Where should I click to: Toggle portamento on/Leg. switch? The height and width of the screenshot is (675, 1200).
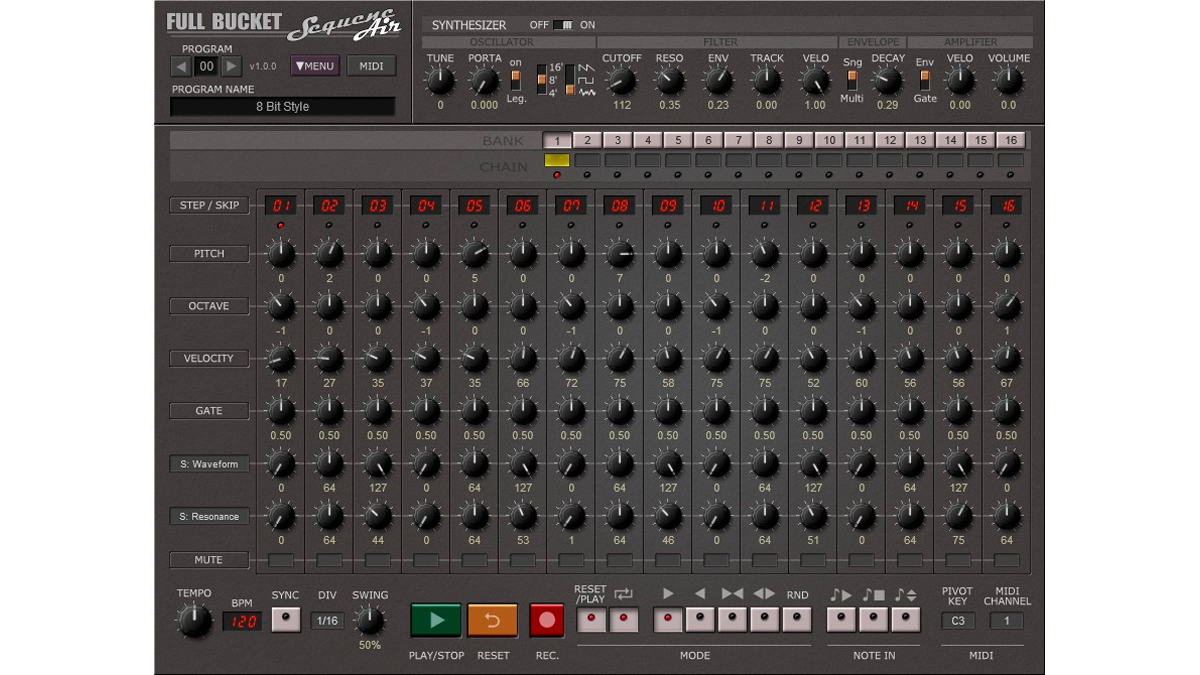point(516,80)
